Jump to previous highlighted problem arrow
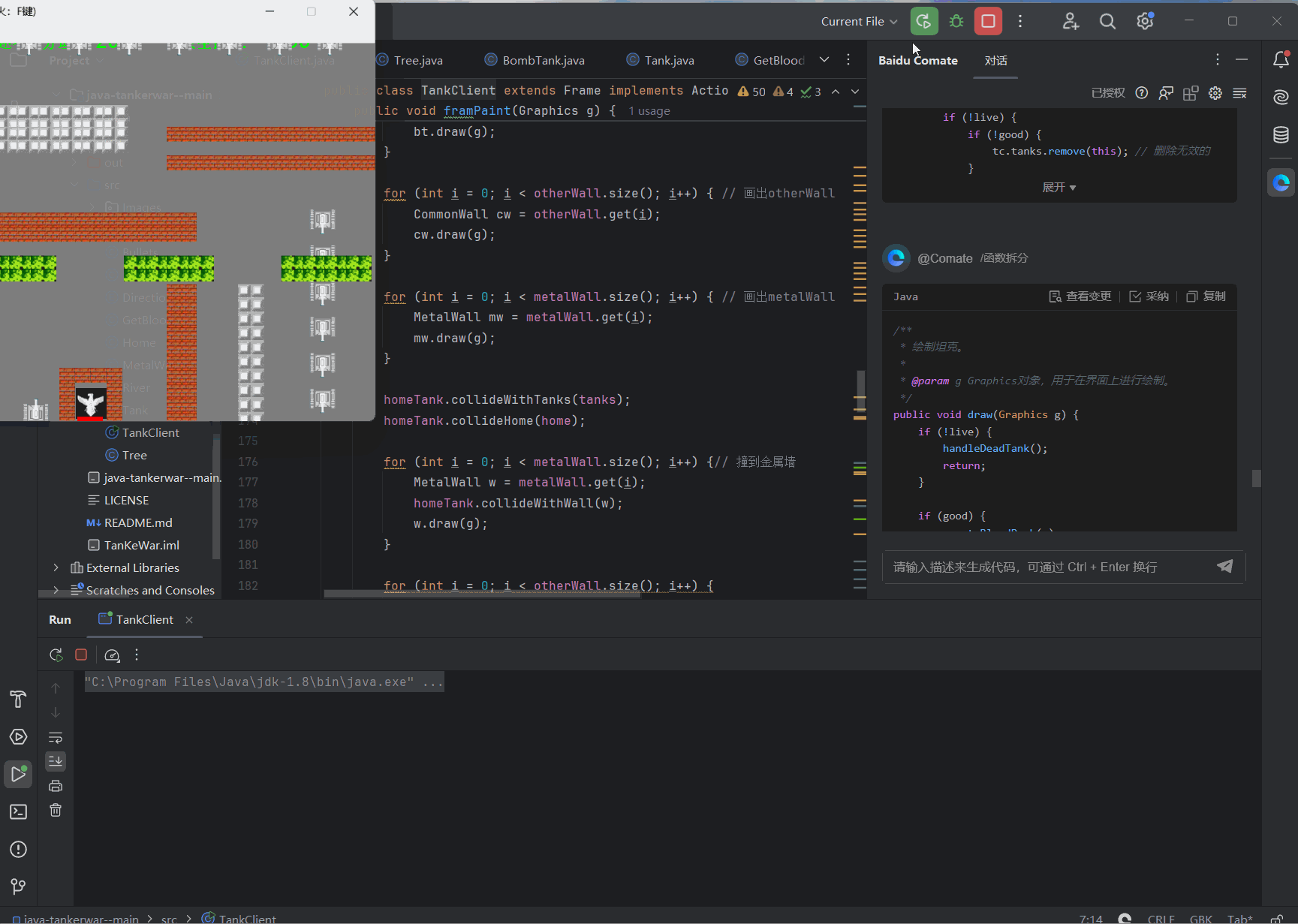This screenshot has width=1298, height=924. (836, 91)
